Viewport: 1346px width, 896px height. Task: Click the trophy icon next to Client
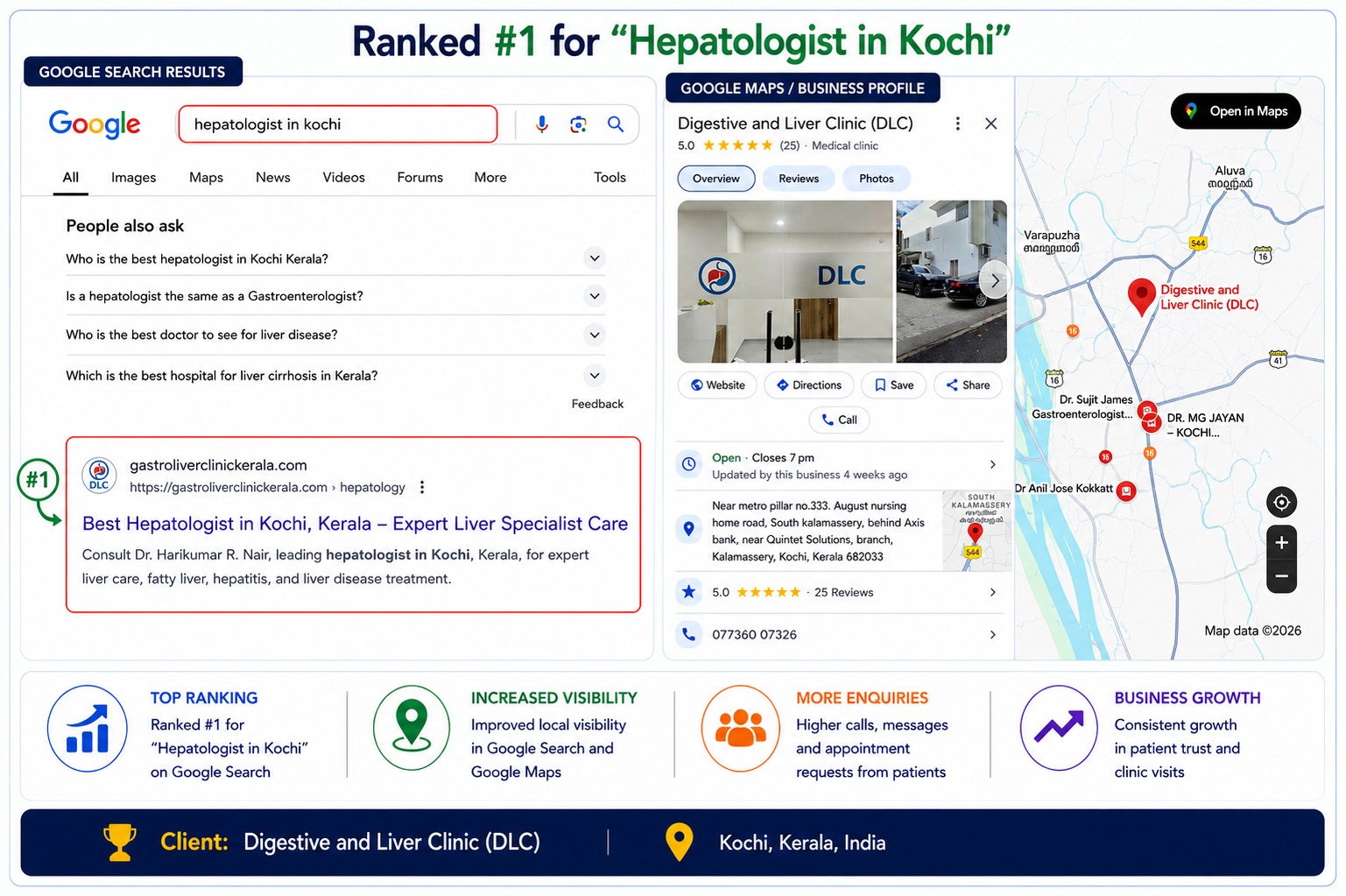coord(120,843)
